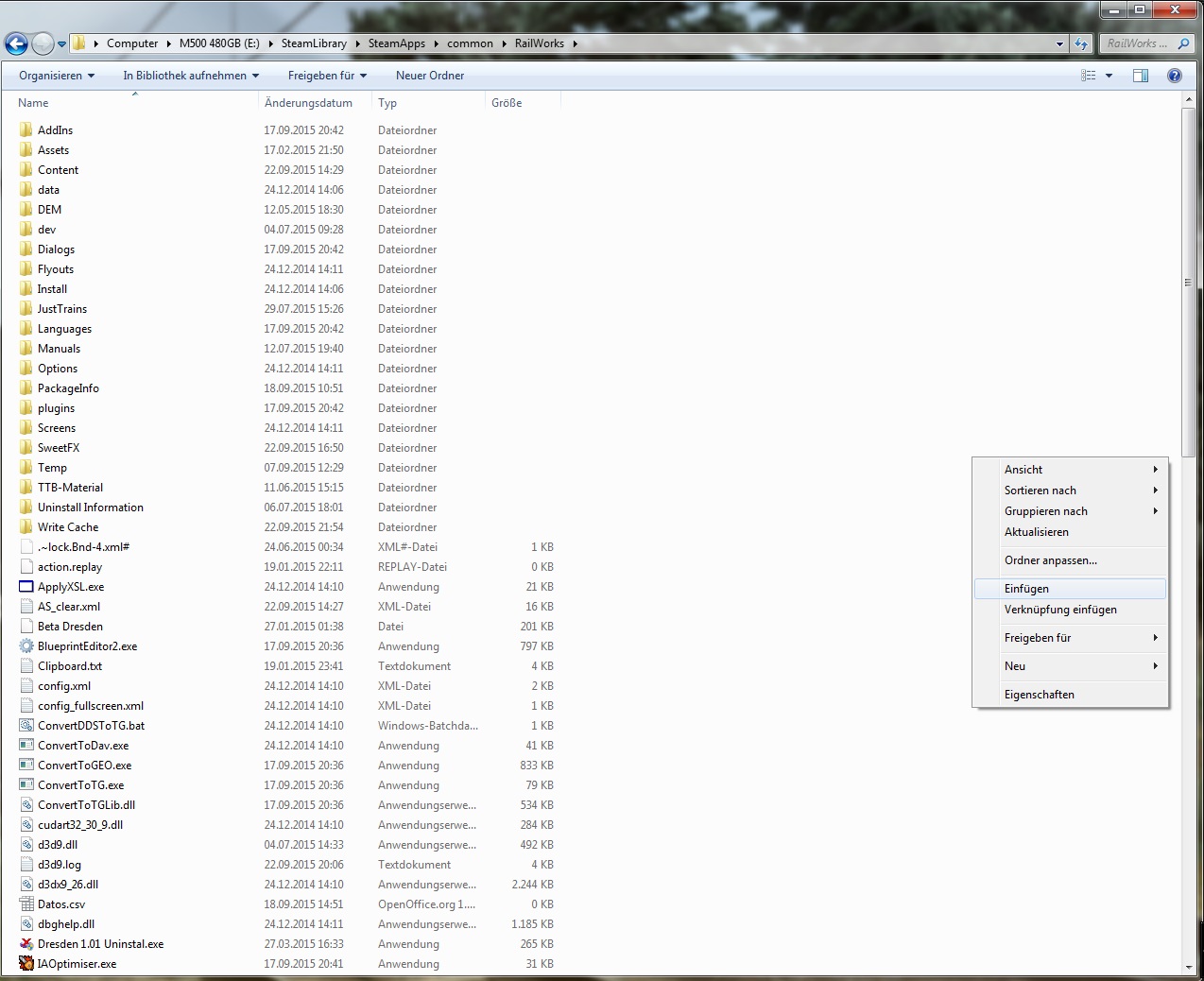Screen dimensions: 1204x981
Task: Open the view options dropdown arrow
Action: click(1109, 76)
